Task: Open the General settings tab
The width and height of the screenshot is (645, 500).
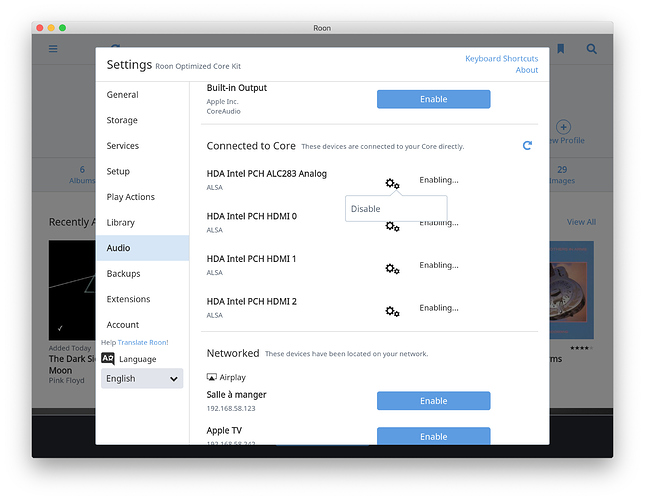Action: coord(142,95)
